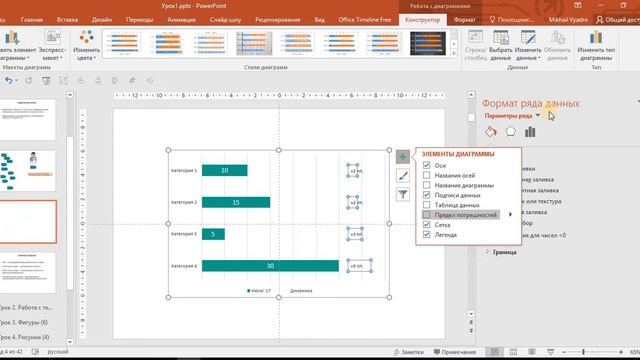Image resolution: width=640 pixels, height=360 pixels.
Task: Open the chart styles brush button
Action: 402,176
